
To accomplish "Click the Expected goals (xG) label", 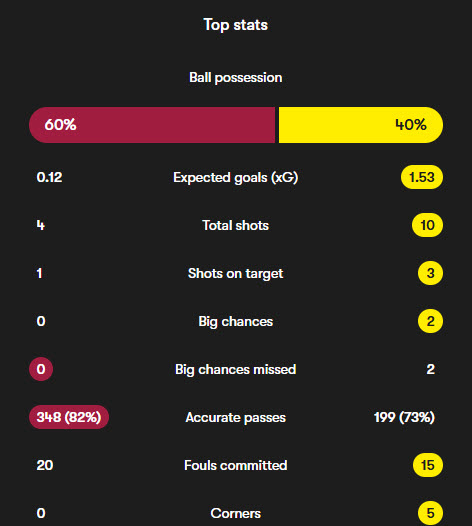I will [x=235, y=177].
